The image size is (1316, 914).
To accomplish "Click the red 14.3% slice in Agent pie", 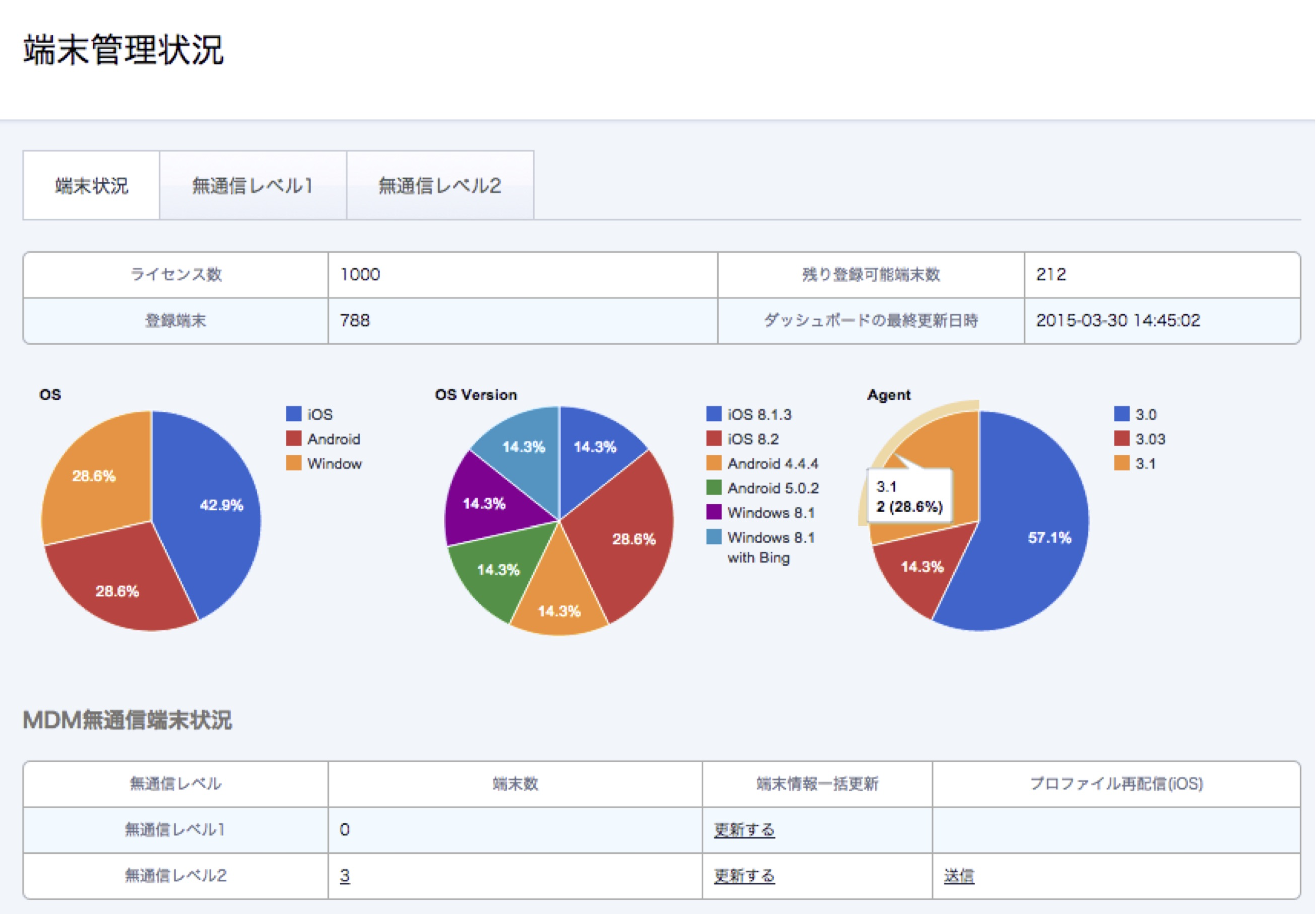I will pyautogui.click(x=923, y=567).
